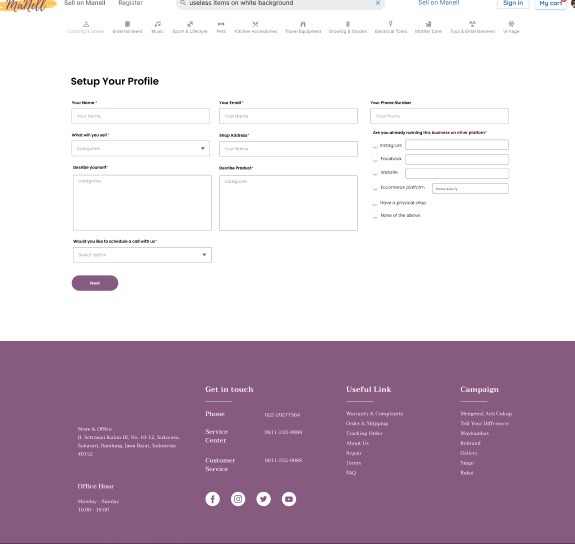Screen dimensions: 575x544
Task: Focus the Shop Address field
Action: (288, 149)
